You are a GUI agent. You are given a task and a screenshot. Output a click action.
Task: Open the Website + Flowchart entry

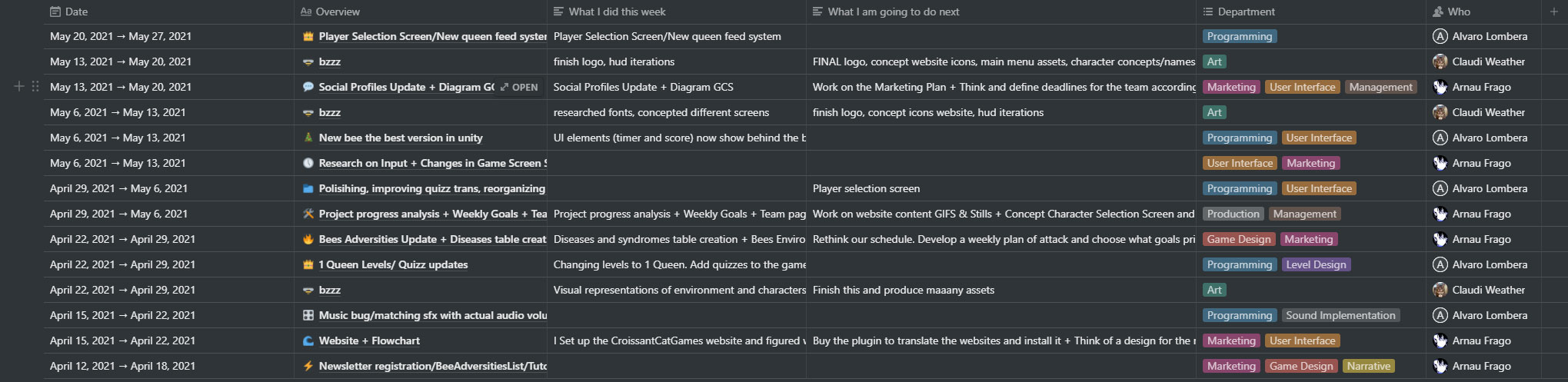click(x=369, y=340)
